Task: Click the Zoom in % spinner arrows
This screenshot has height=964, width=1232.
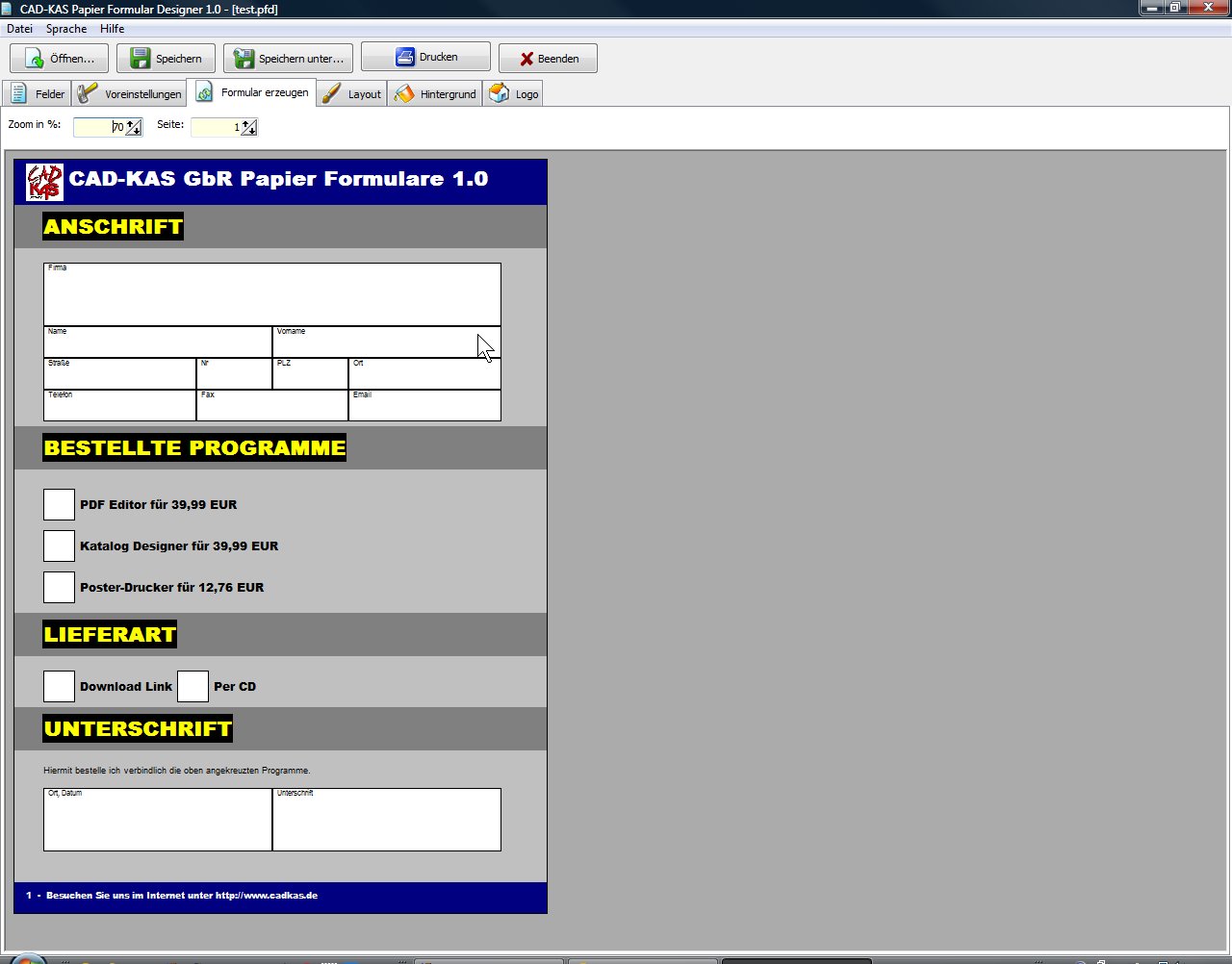Action: pos(134,127)
